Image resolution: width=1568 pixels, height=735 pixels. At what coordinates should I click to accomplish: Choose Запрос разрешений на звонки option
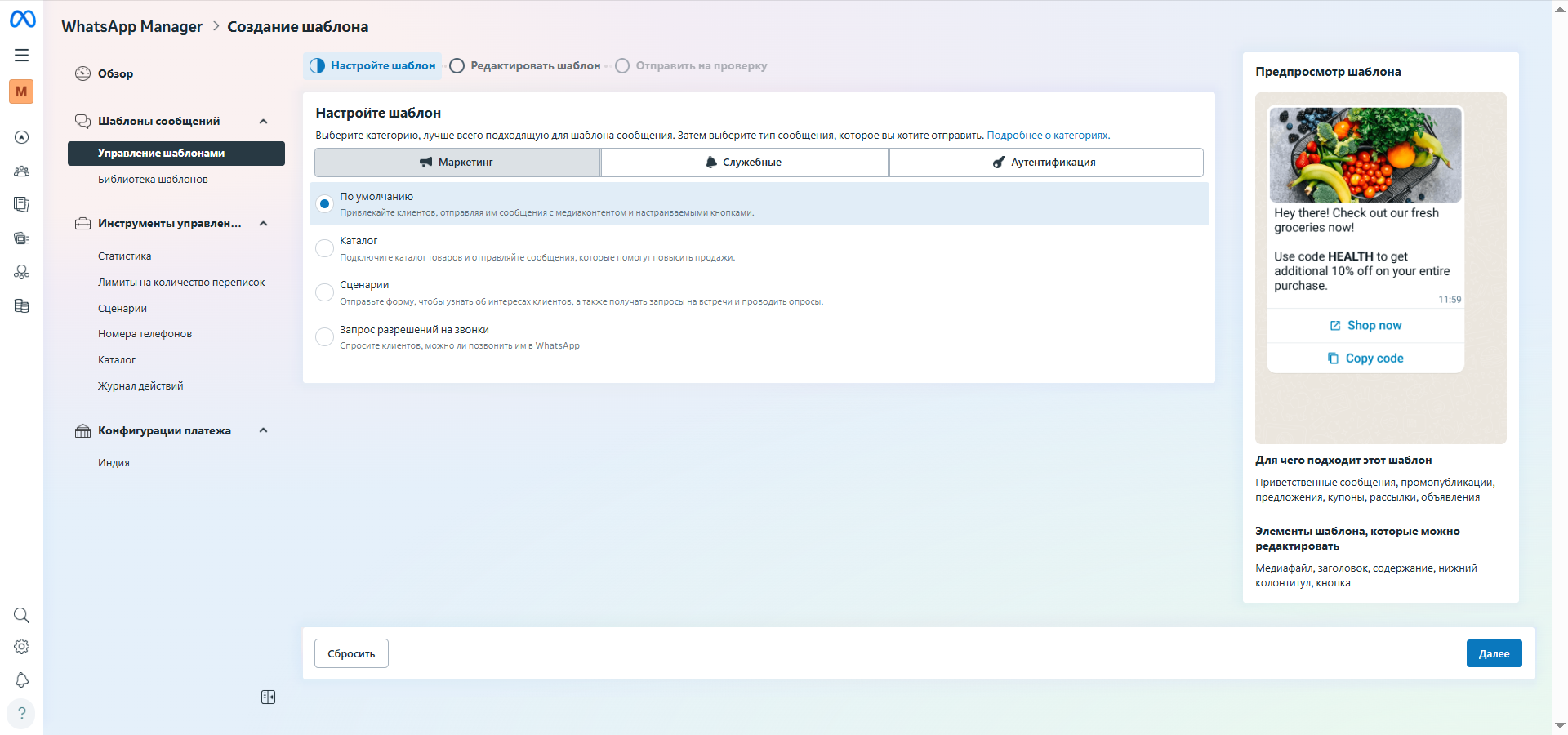tap(324, 336)
